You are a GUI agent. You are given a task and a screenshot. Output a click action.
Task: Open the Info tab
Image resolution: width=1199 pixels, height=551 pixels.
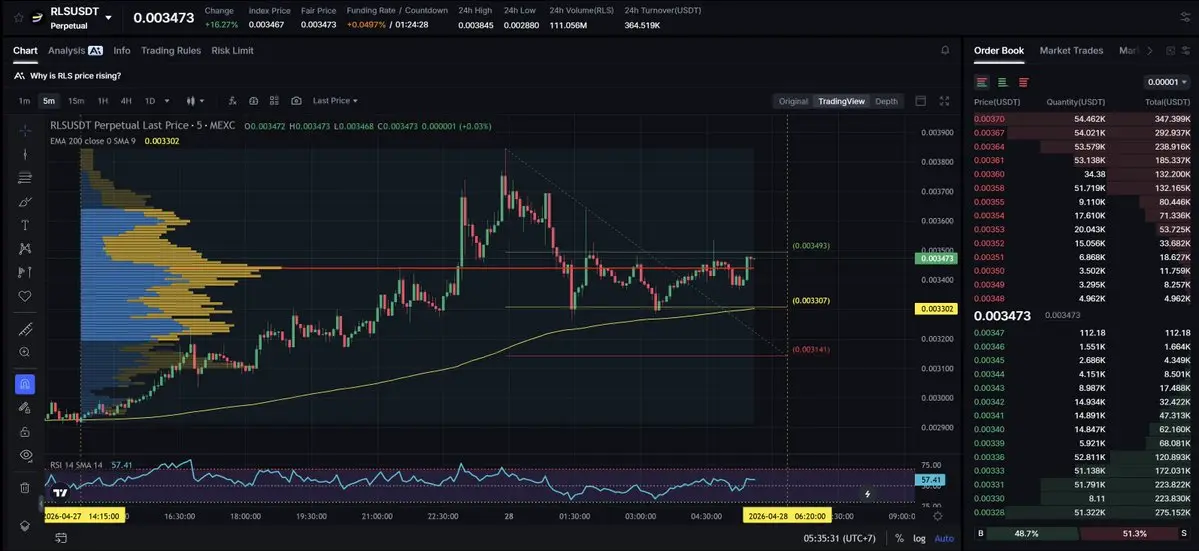(122, 50)
